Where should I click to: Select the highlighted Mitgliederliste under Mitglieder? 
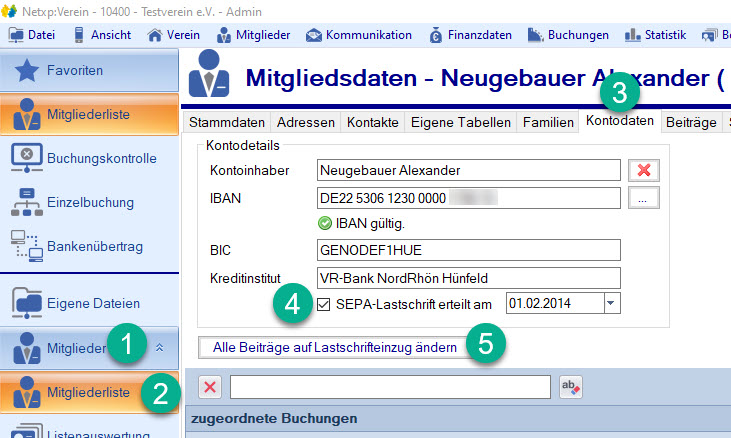90,392
